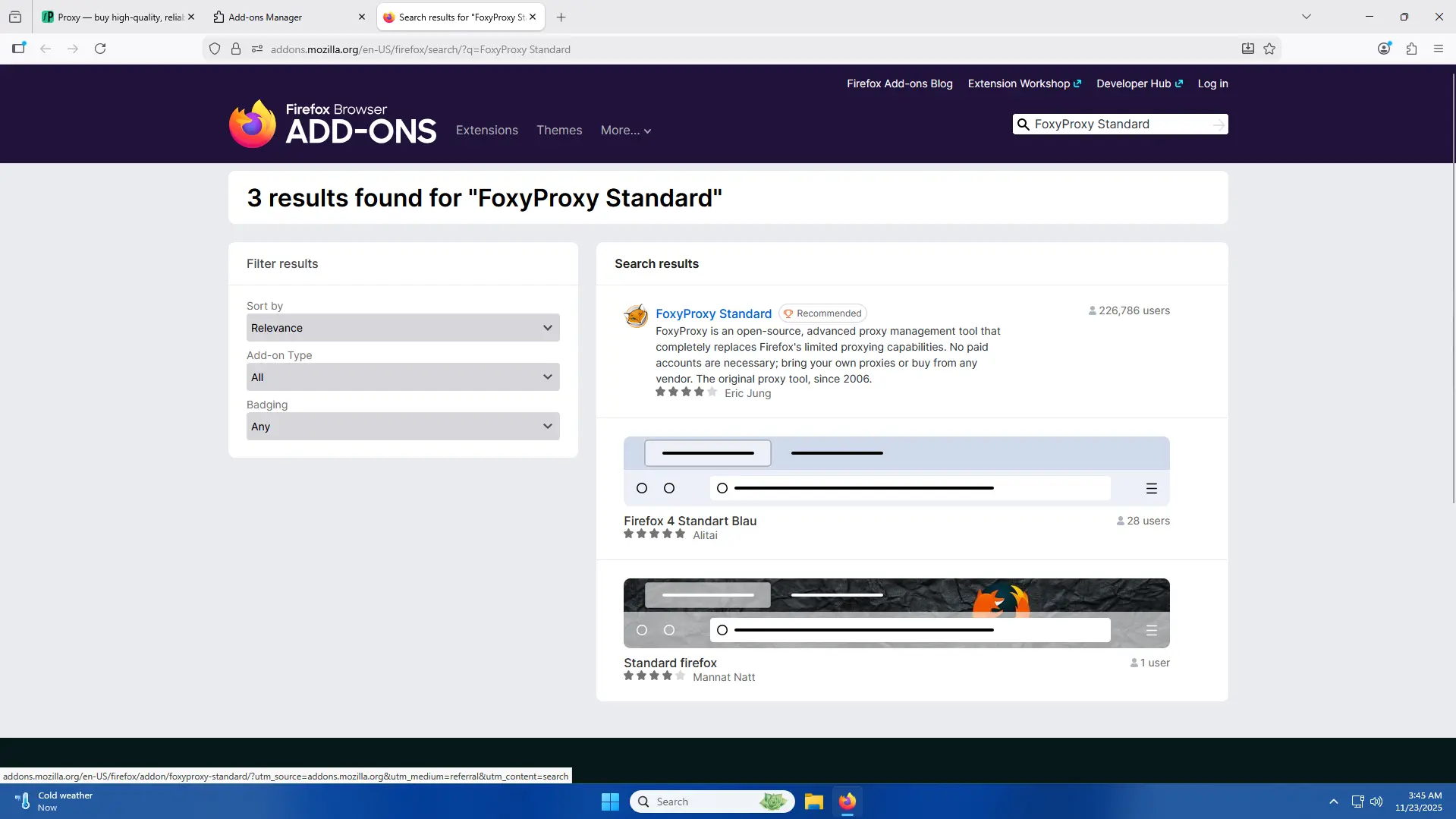Click the Firefox 4 Standart Blau title

coord(690,521)
